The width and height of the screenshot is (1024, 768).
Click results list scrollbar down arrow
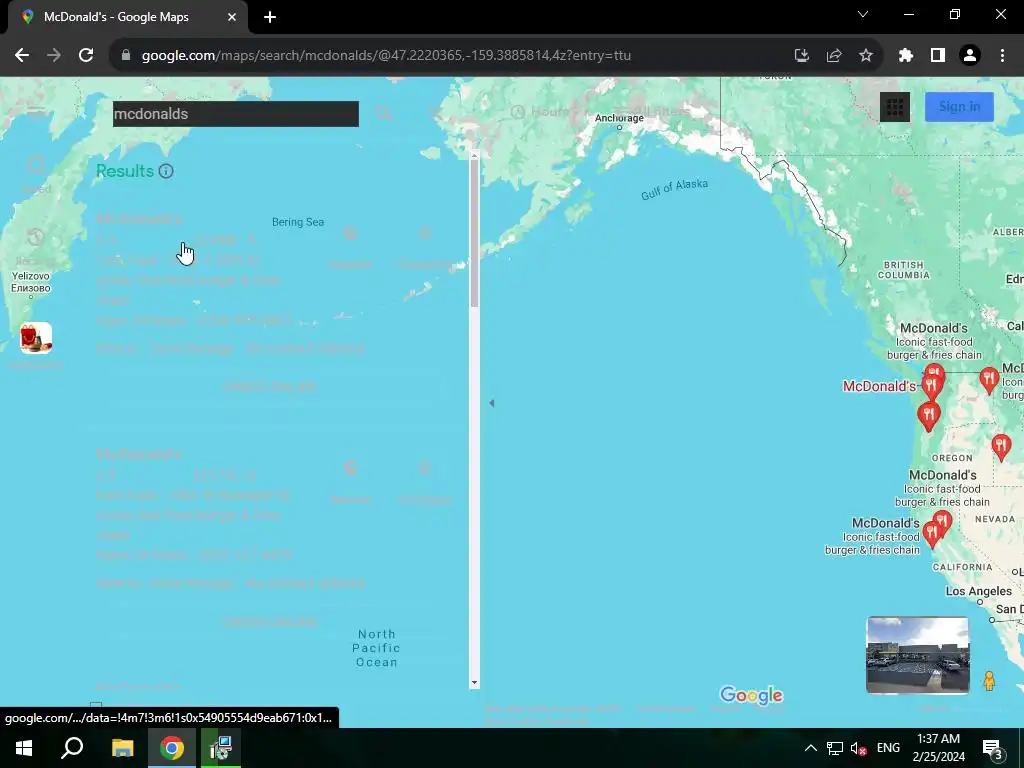(x=474, y=682)
